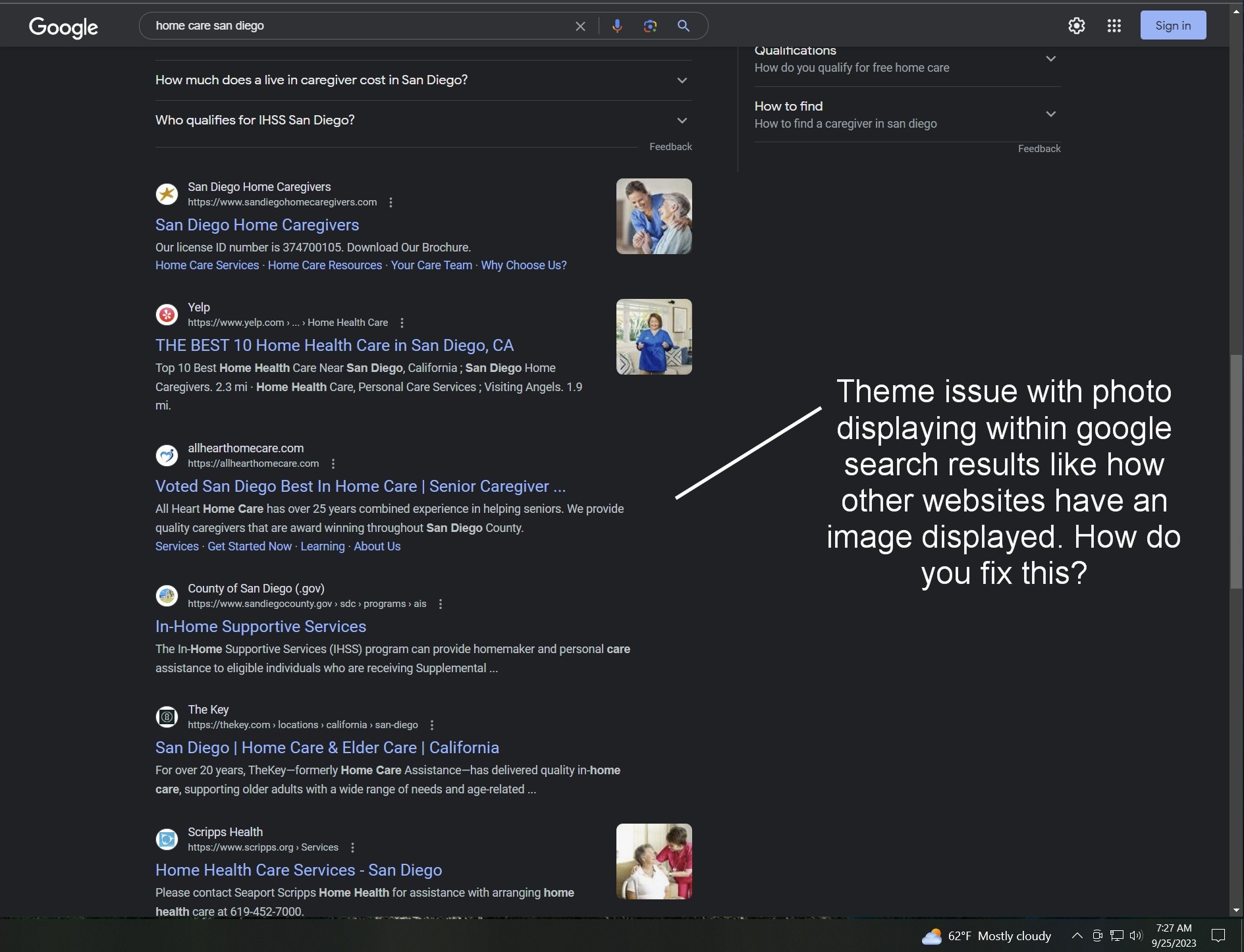Start voice search with microphone icon
This screenshot has width=1244, height=952.
pos(617,26)
